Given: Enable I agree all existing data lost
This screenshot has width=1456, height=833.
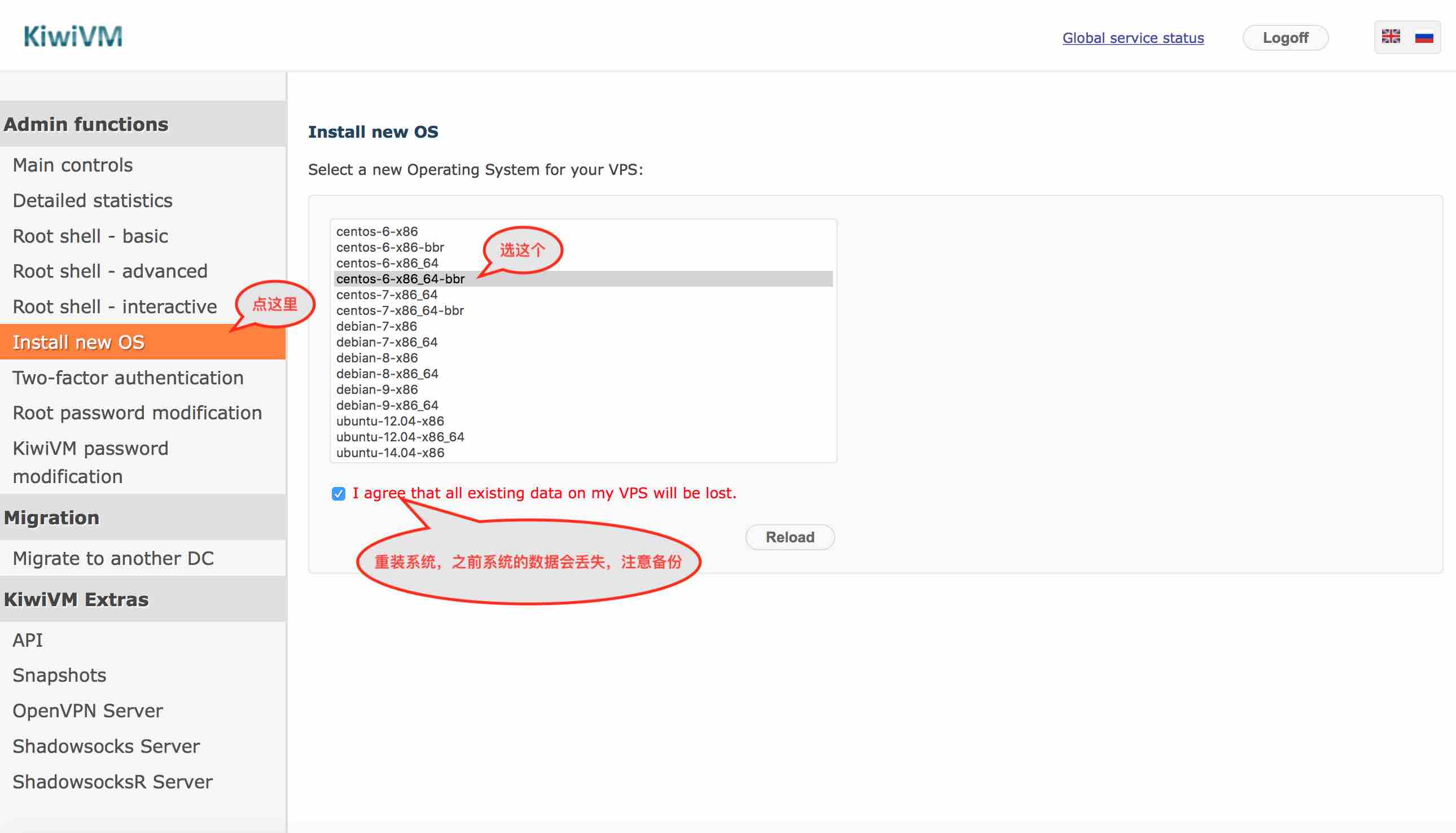Looking at the screenshot, I should tap(338, 493).
